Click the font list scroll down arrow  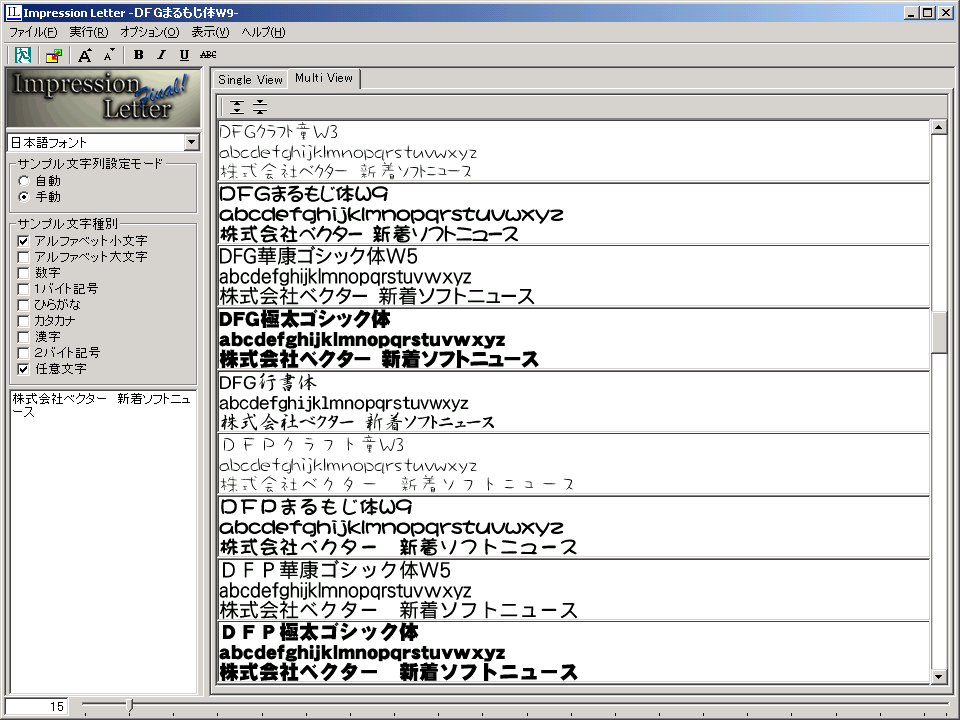click(939, 676)
